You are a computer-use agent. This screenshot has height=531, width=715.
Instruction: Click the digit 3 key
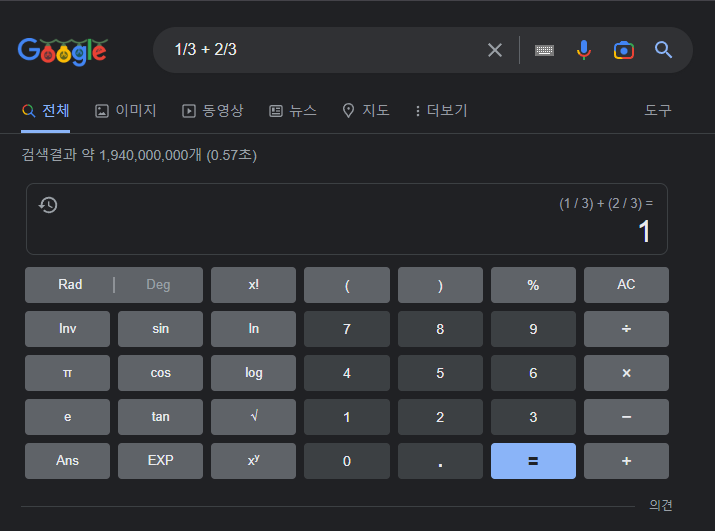click(x=533, y=417)
